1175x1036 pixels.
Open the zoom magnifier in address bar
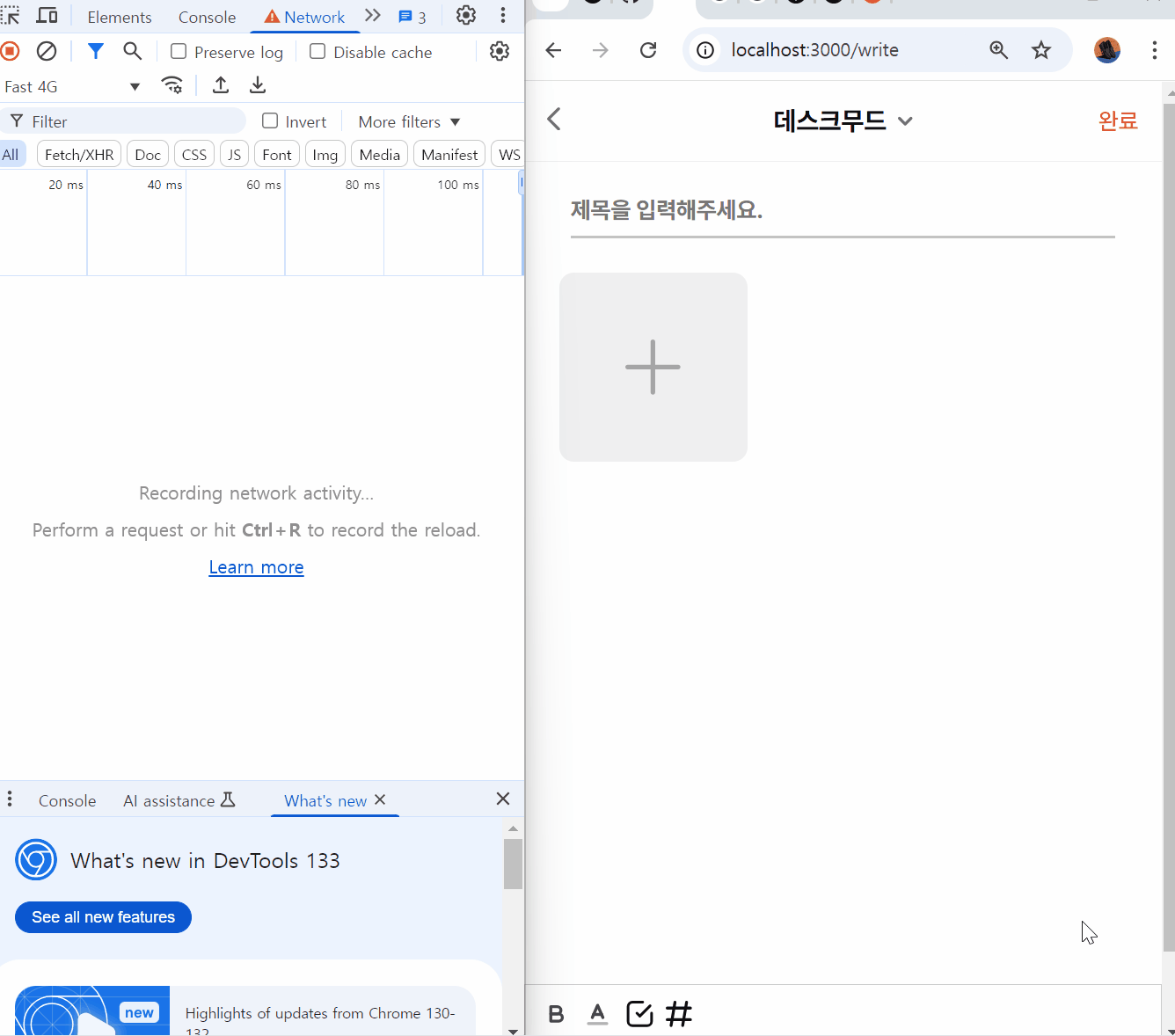click(x=999, y=50)
